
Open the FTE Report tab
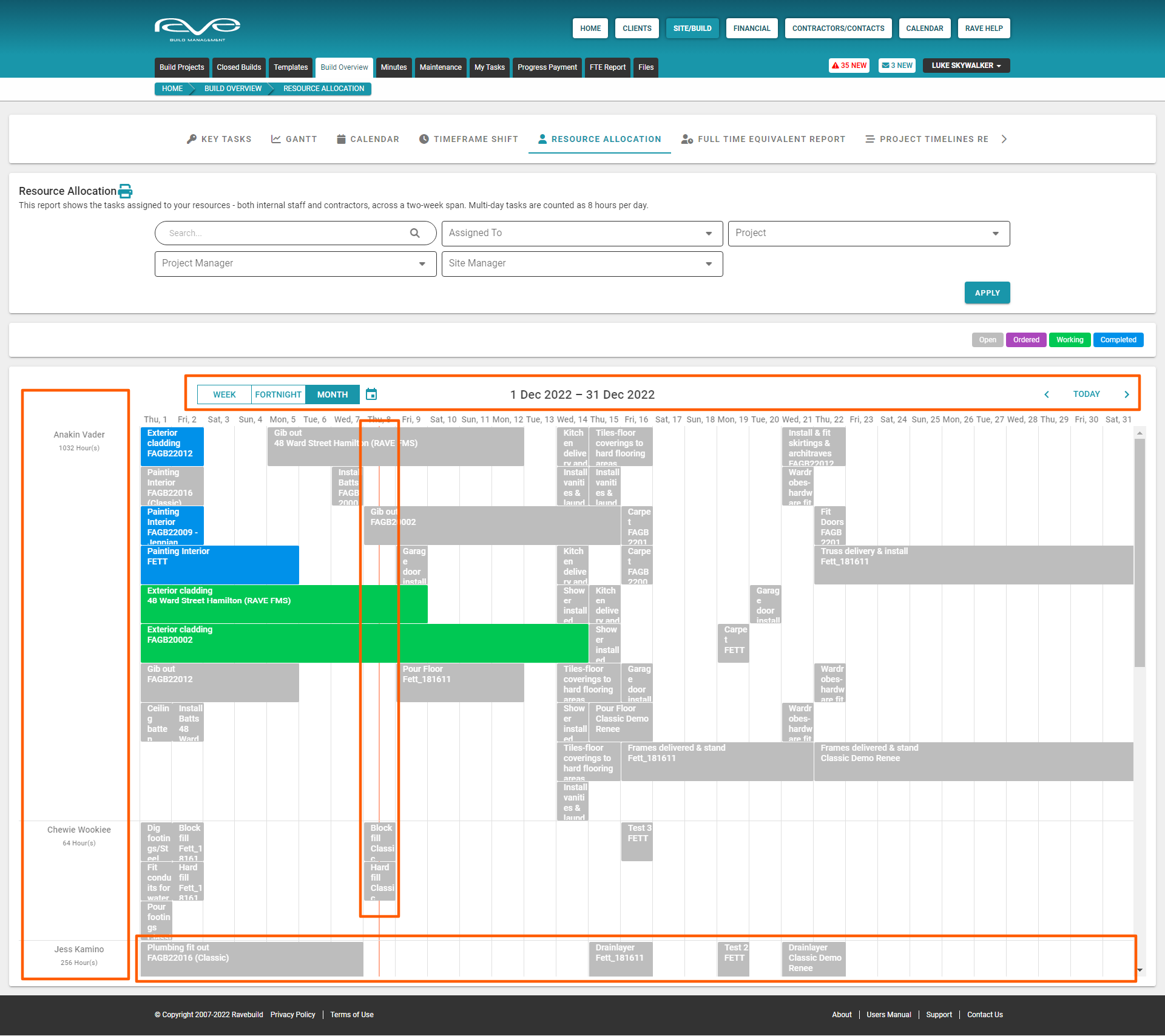tap(607, 67)
